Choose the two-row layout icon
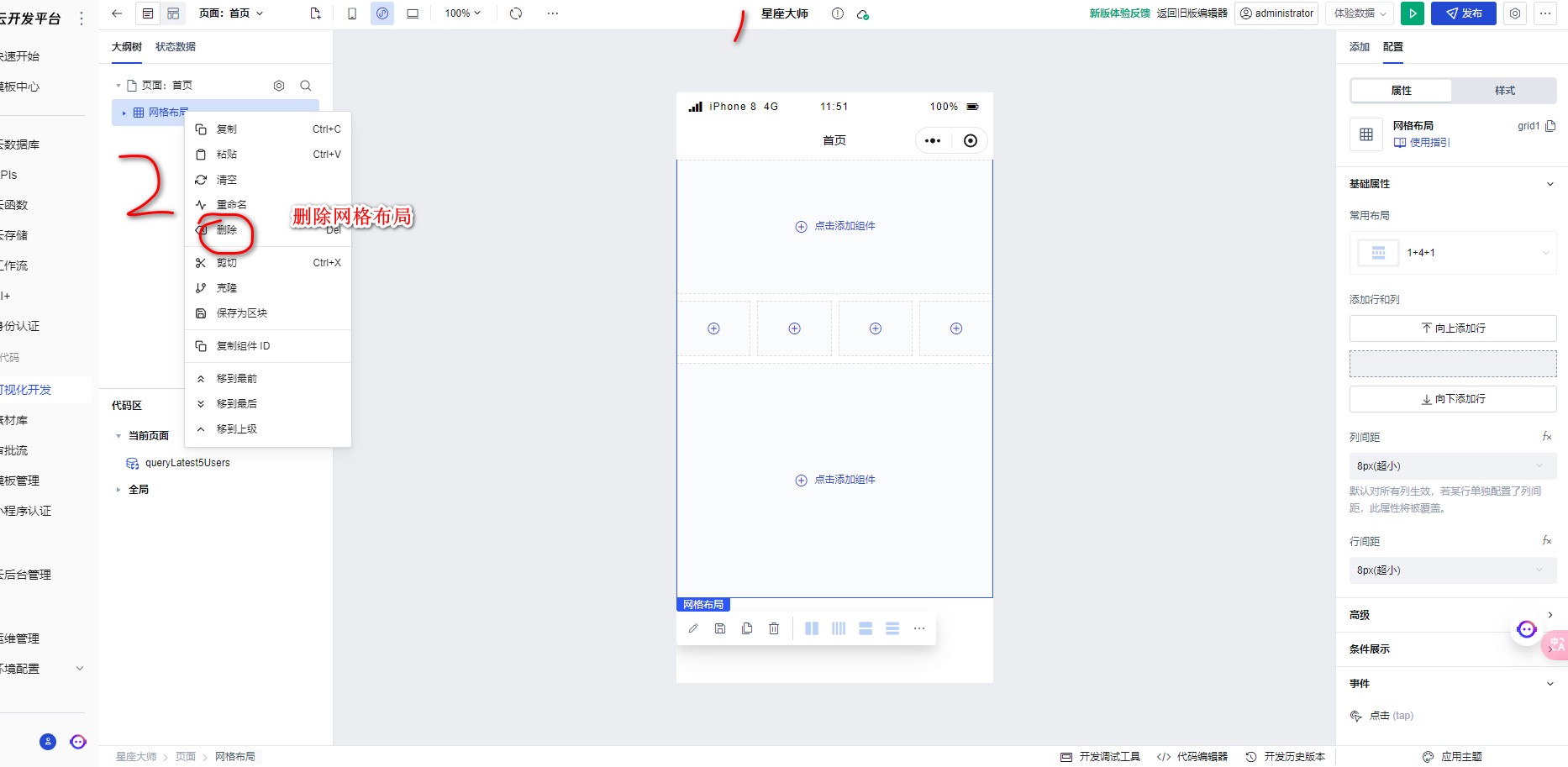The width and height of the screenshot is (1568, 767). (866, 628)
